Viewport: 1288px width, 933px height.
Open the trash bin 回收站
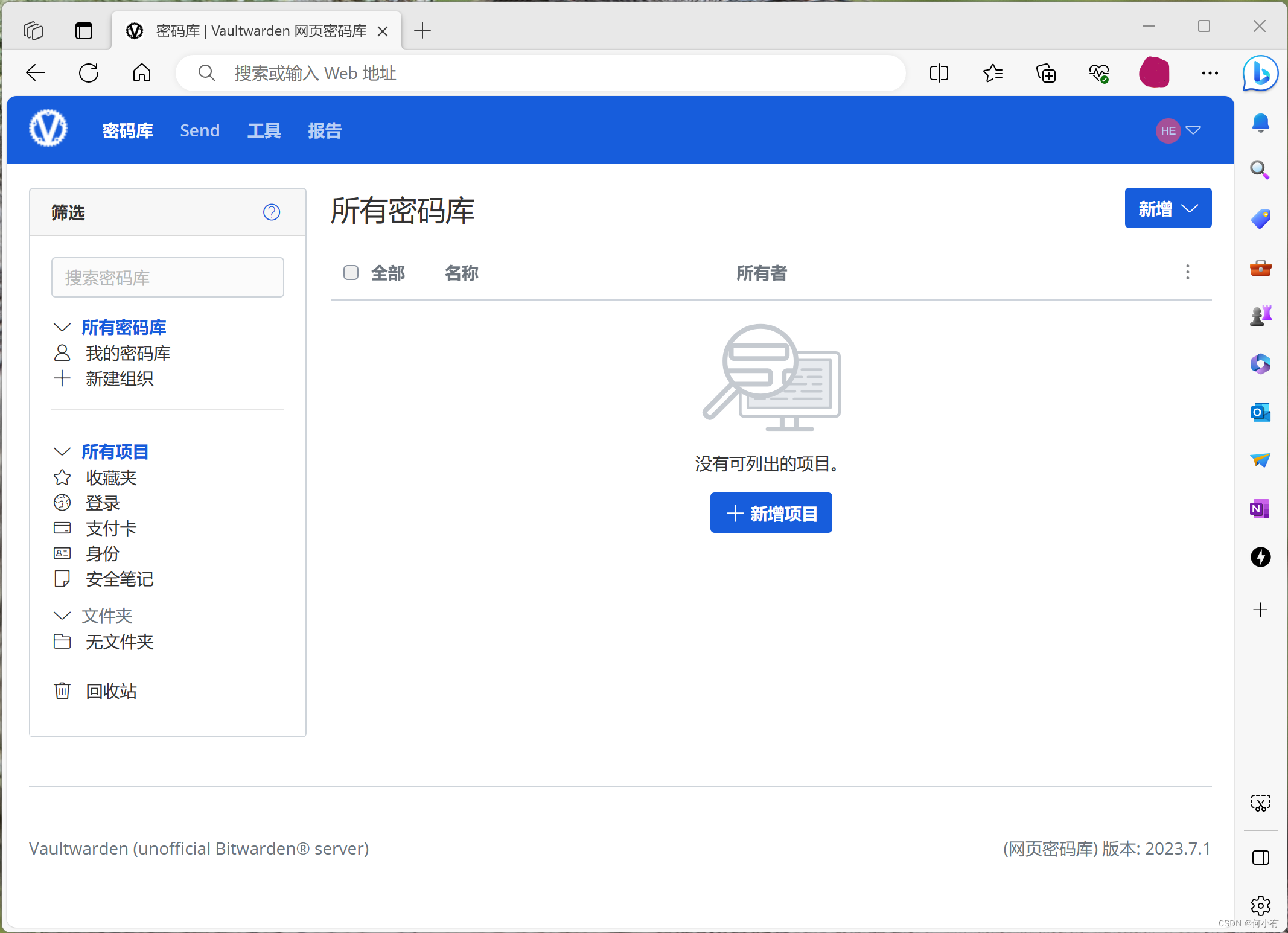[111, 691]
